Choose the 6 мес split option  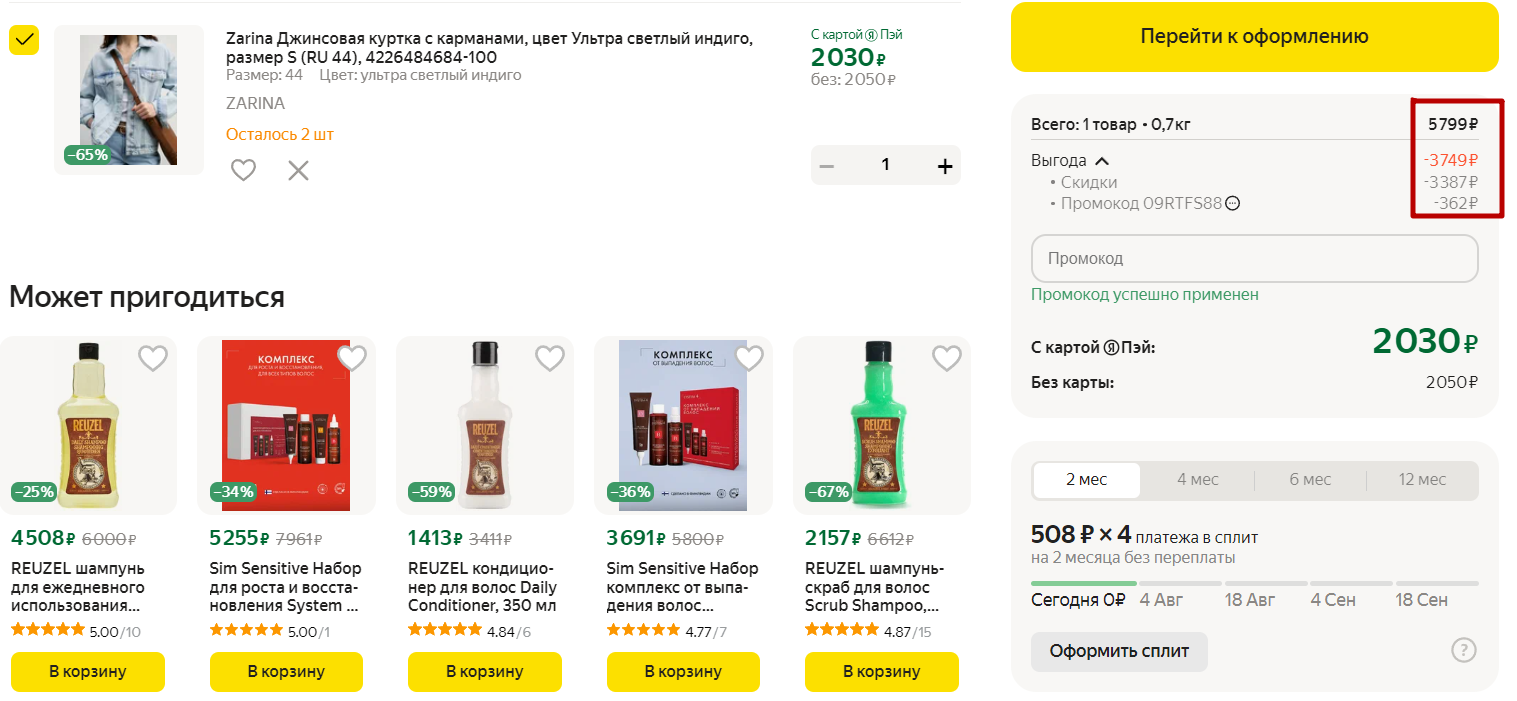[1310, 480]
